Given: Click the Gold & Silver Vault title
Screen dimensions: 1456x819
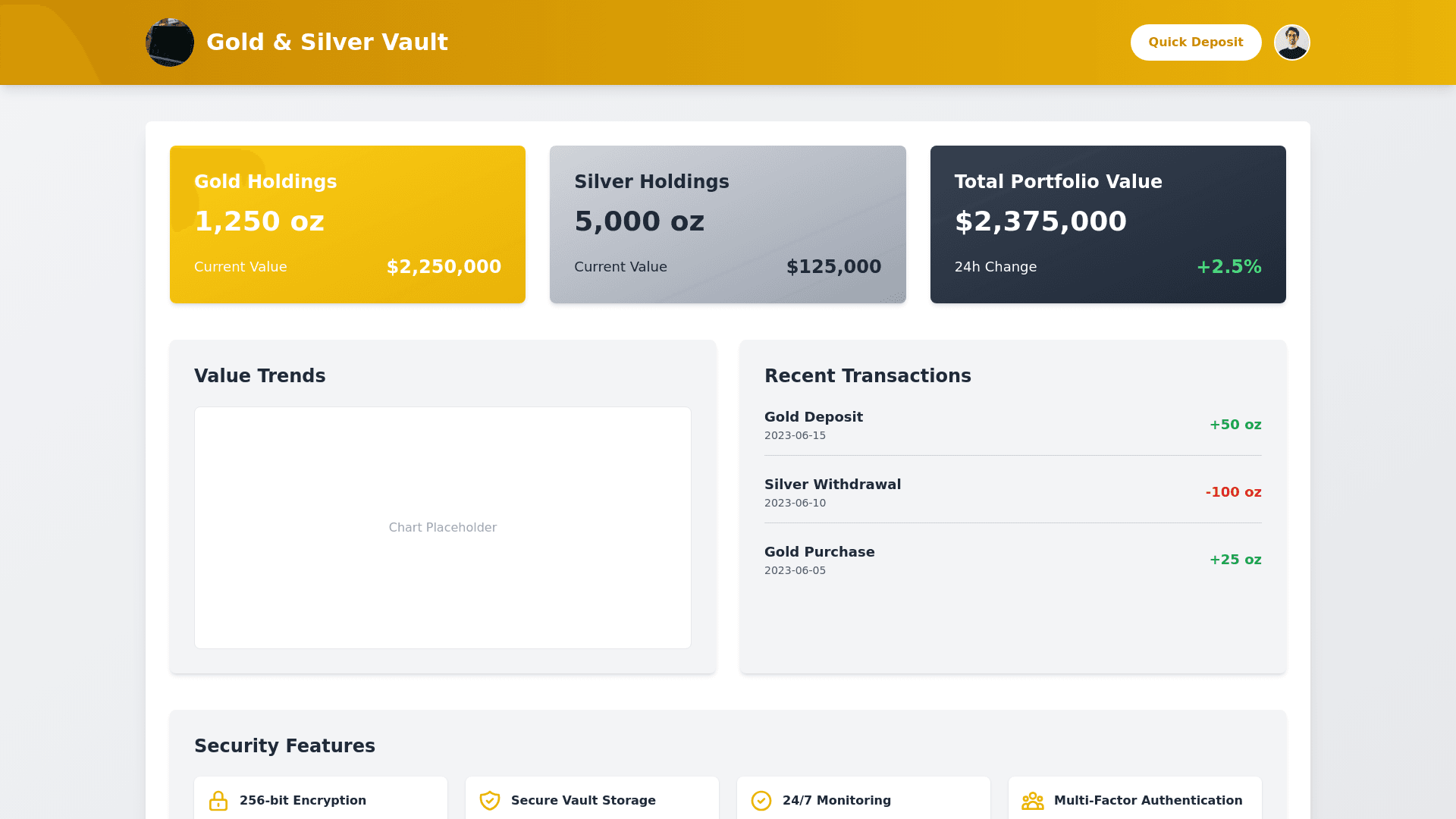Looking at the screenshot, I should click(327, 42).
